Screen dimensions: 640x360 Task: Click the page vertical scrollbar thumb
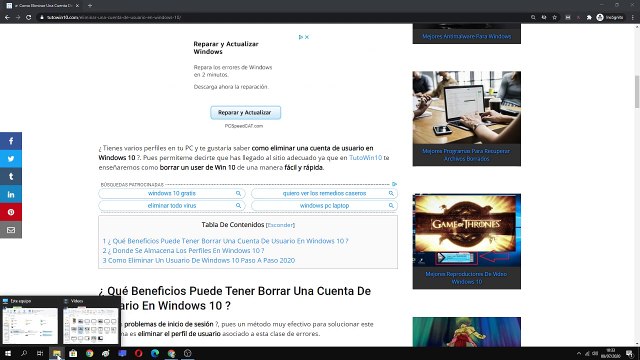point(637,92)
